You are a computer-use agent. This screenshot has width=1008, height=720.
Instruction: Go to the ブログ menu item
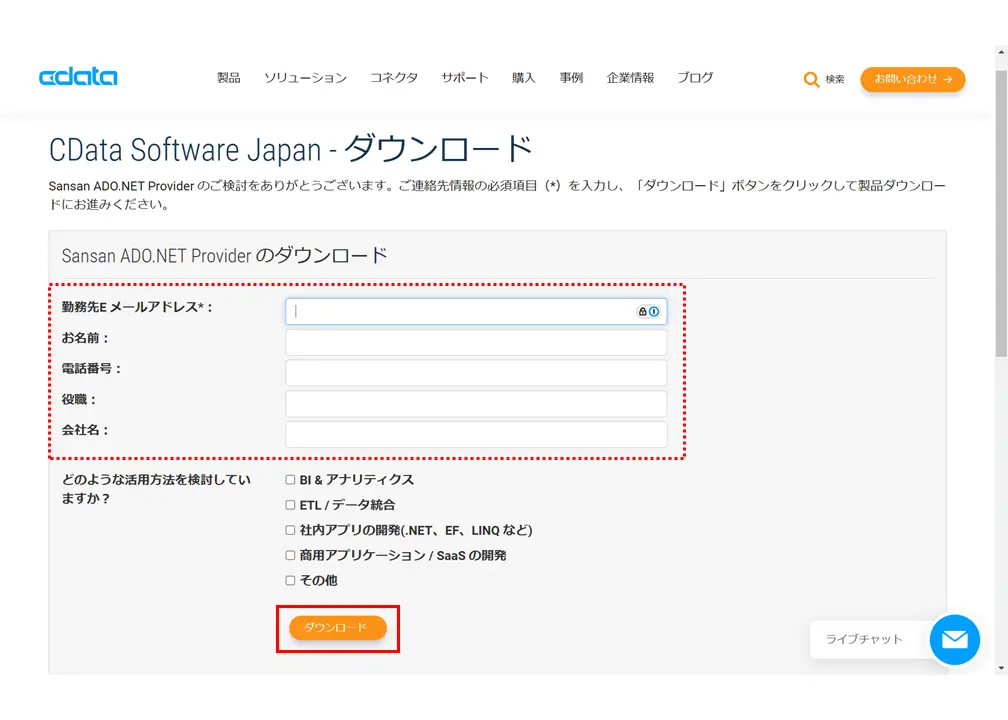696,78
